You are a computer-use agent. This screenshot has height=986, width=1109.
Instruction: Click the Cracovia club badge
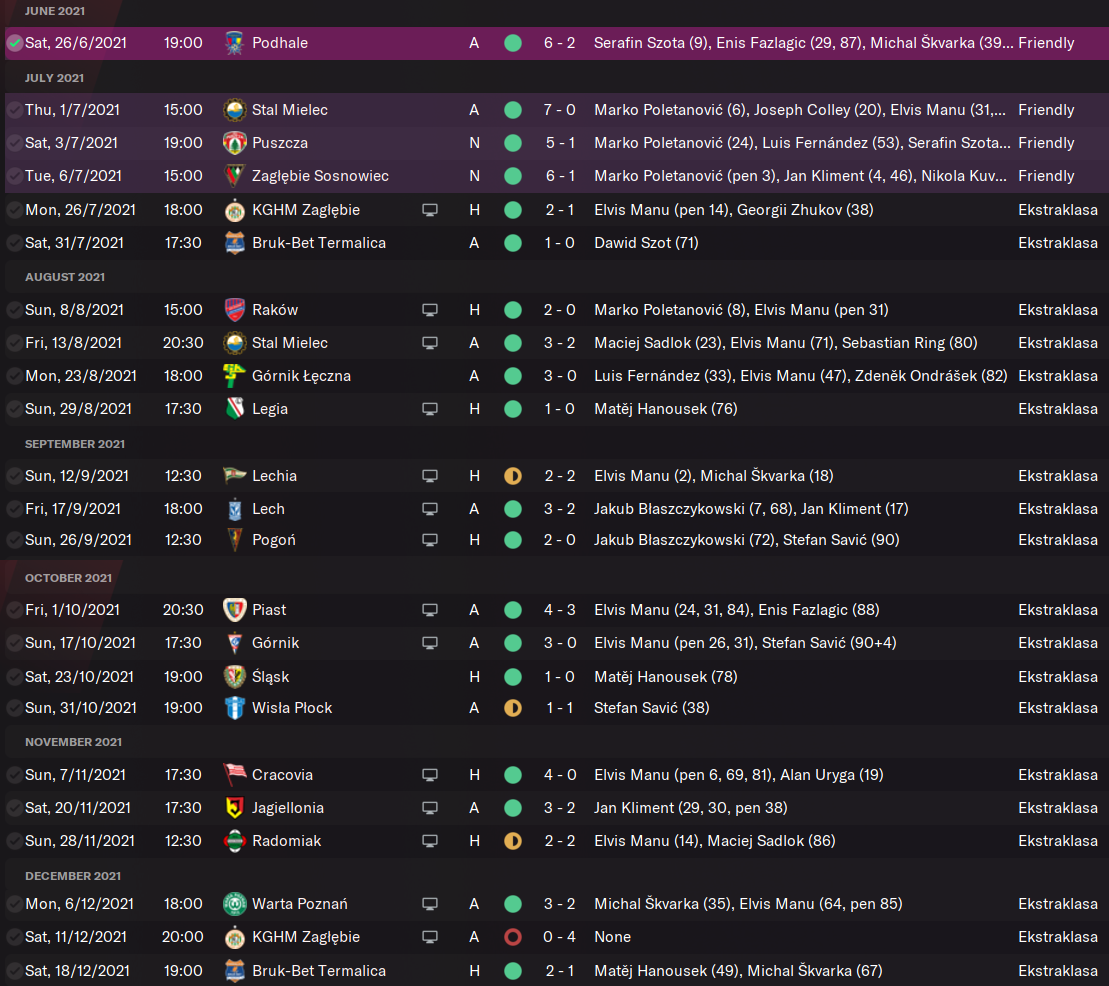tap(234, 775)
